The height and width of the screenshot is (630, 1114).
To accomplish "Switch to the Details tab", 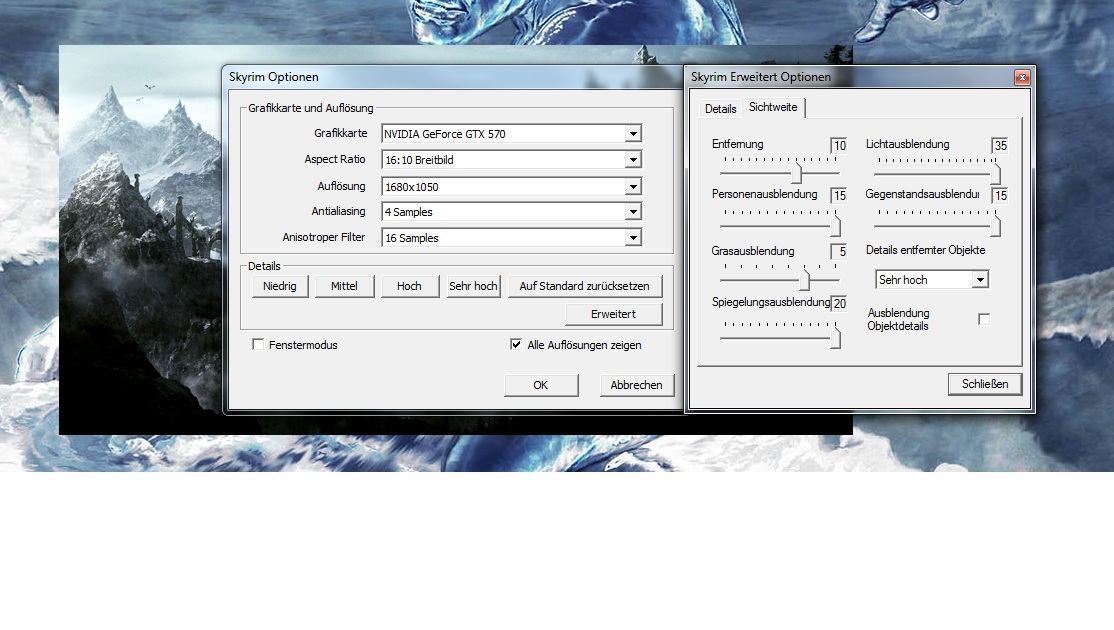I will click(720, 109).
